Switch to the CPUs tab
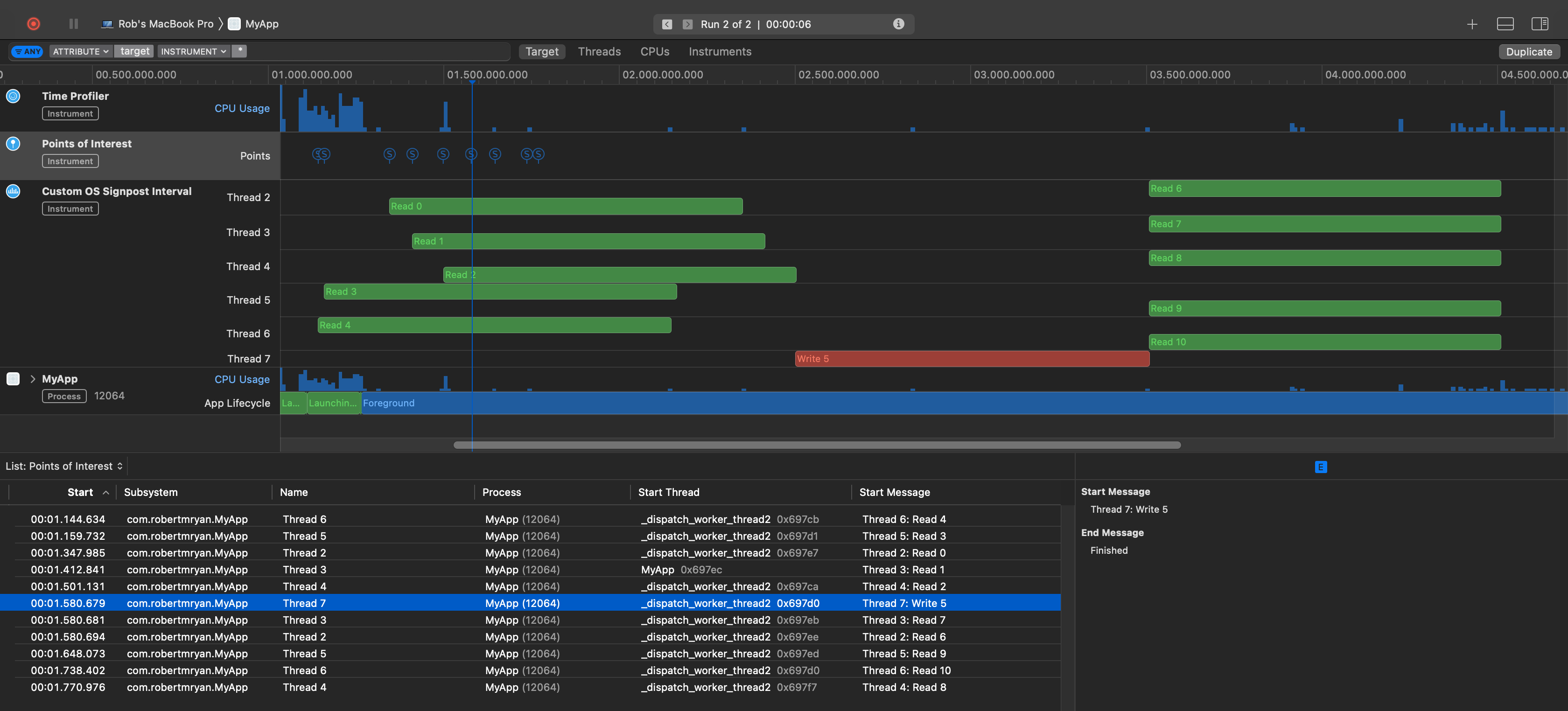1568x711 pixels. click(x=654, y=52)
